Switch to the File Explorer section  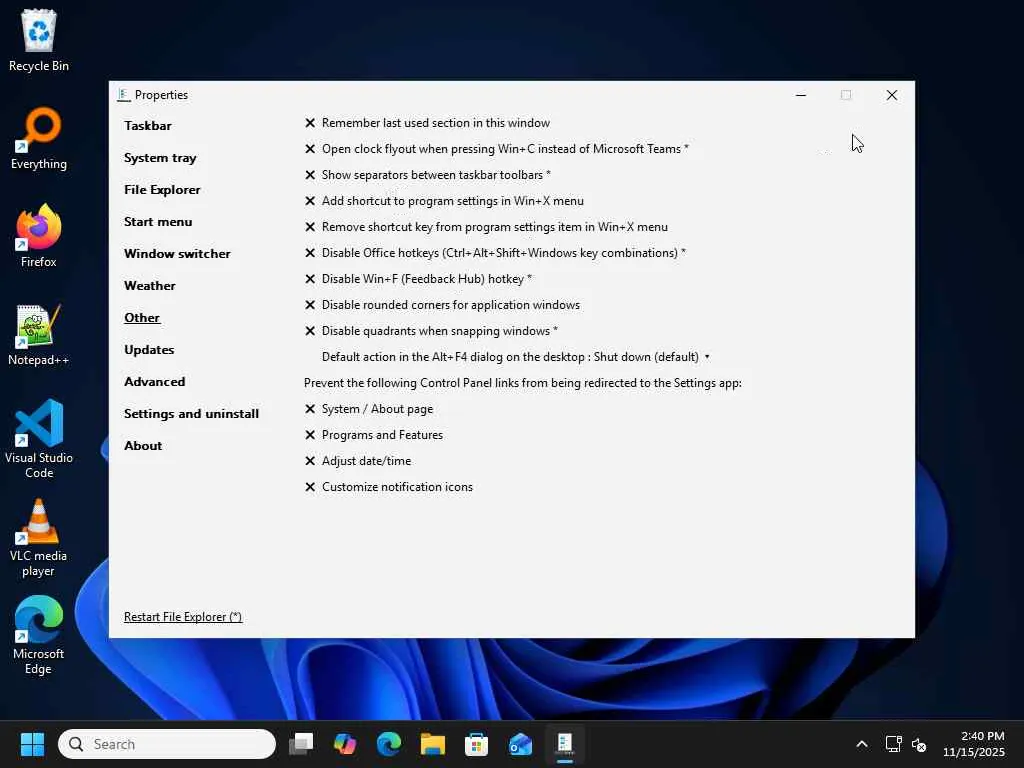162,189
